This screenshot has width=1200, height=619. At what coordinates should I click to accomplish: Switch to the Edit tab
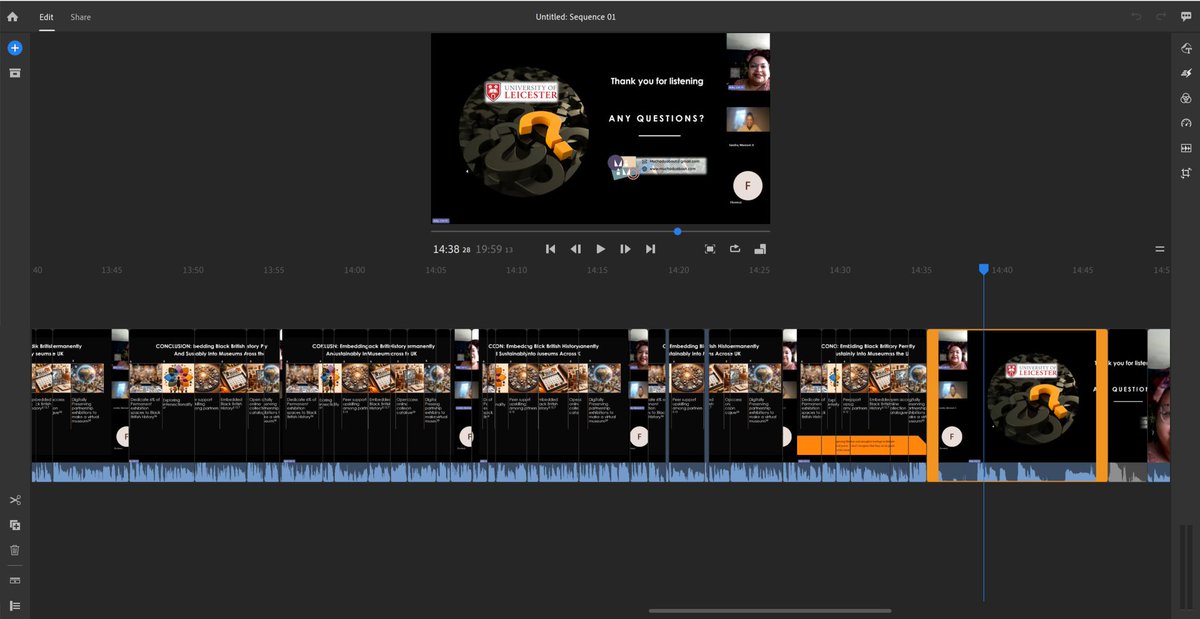click(x=46, y=17)
